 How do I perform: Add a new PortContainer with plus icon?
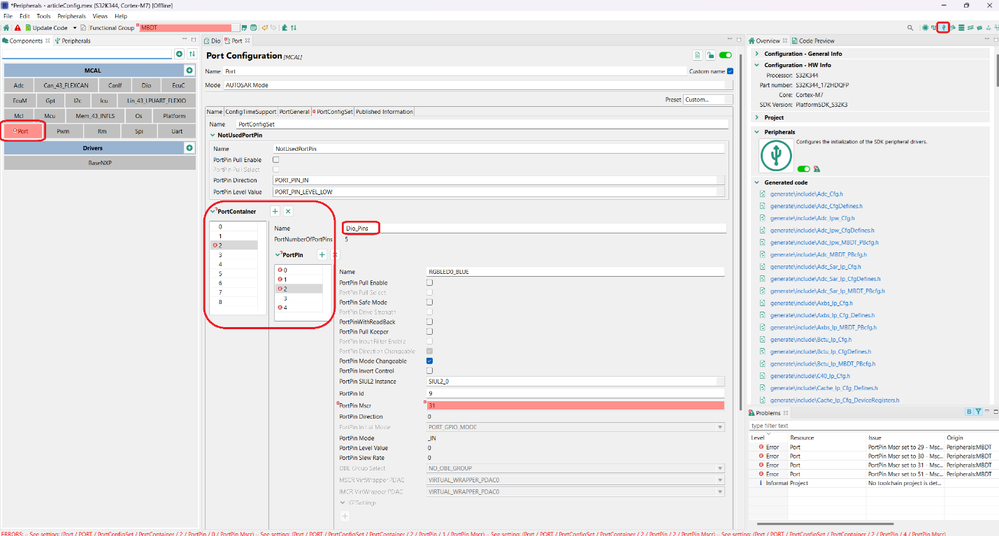[275, 211]
